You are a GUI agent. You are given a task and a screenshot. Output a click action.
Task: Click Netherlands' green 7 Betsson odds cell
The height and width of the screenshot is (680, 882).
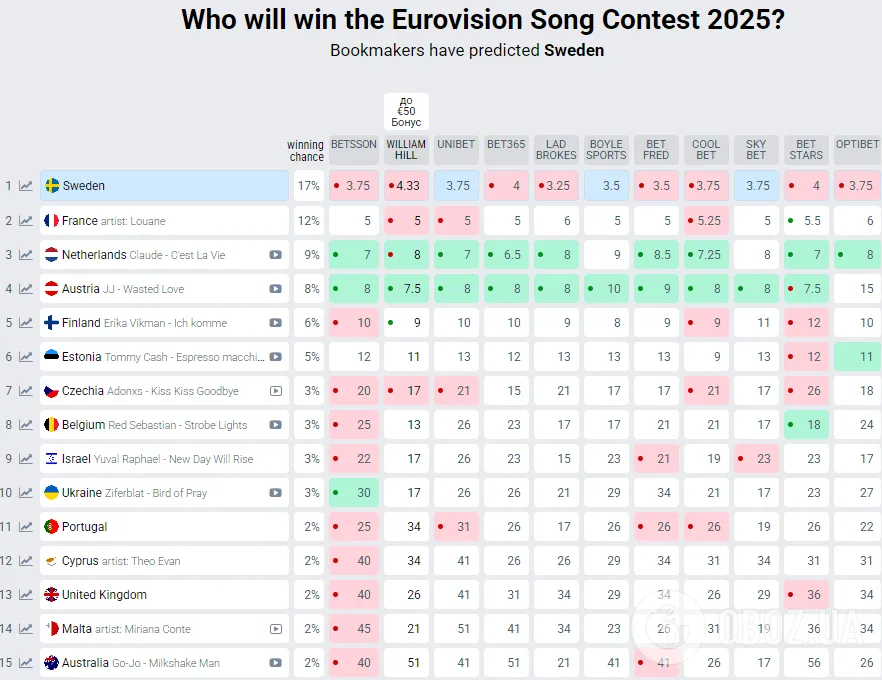pyautogui.click(x=354, y=255)
